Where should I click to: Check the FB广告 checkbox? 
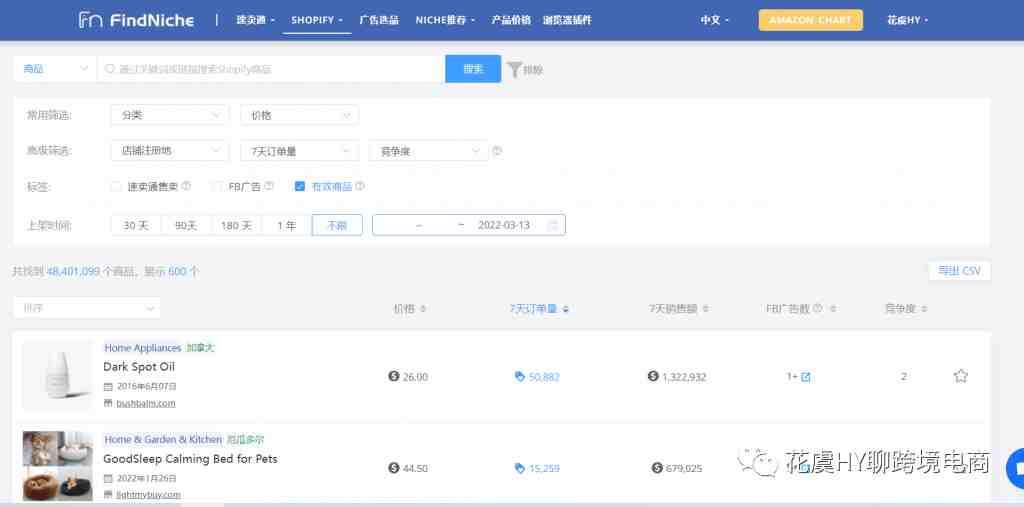[x=216, y=186]
